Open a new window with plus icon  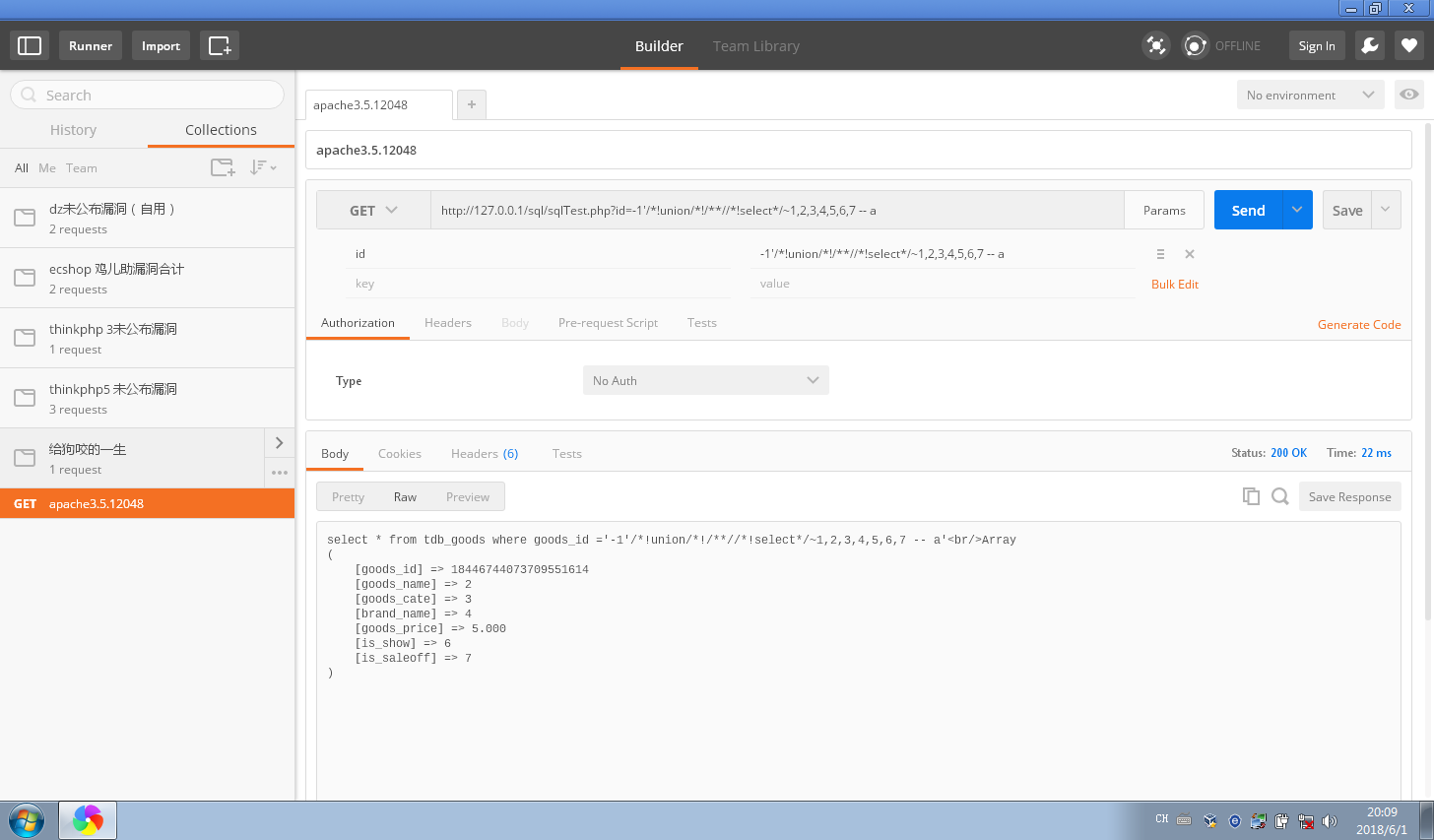220,45
